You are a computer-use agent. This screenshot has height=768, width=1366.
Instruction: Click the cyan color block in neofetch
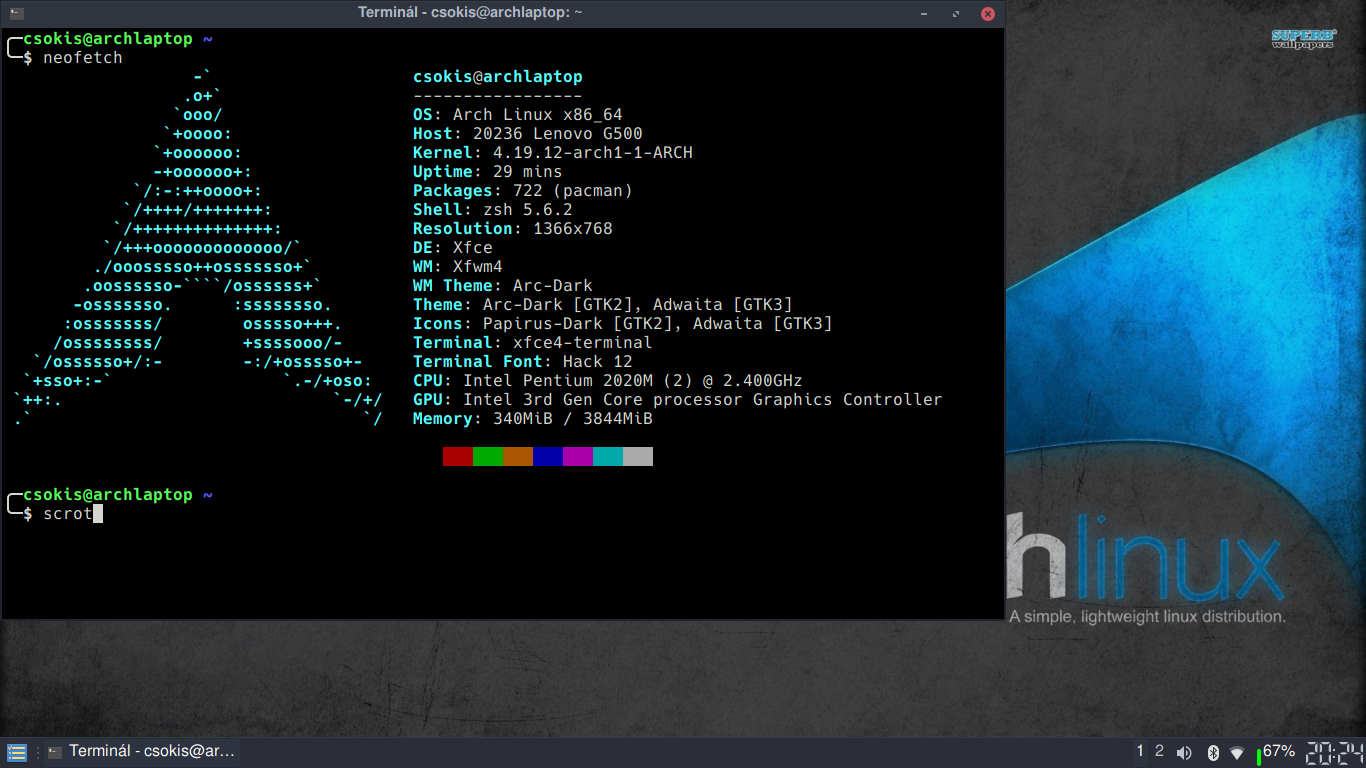[608, 456]
